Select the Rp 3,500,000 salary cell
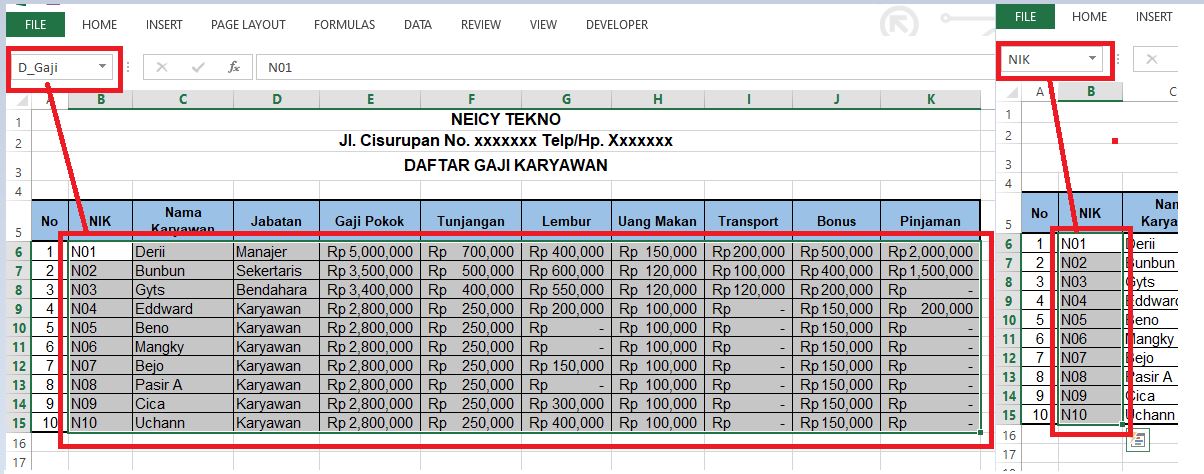 pos(371,270)
